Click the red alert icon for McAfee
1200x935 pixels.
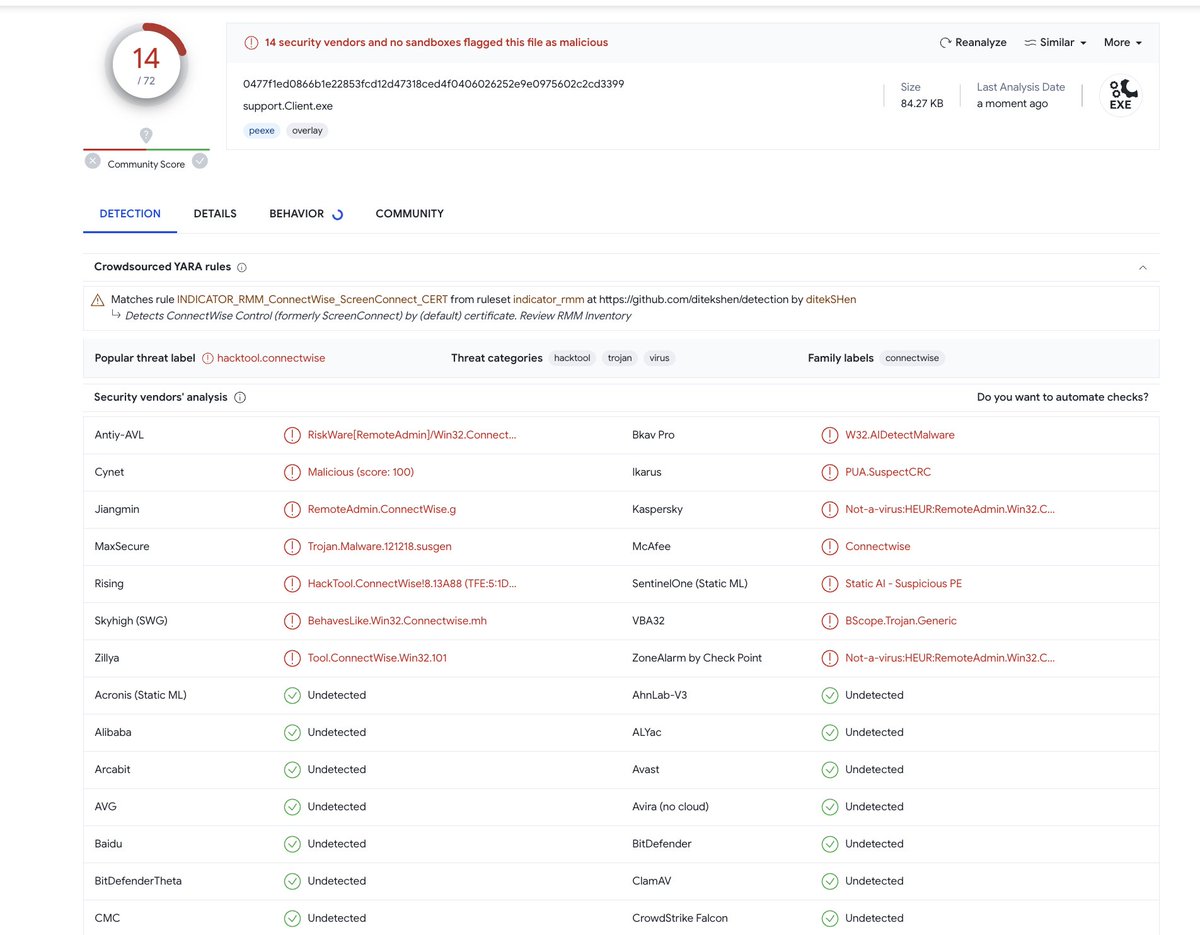pos(829,547)
